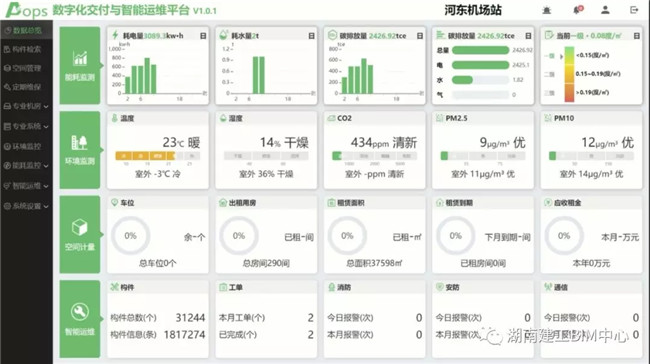Click the fire alarm icon beside 消防
The height and width of the screenshot is (364, 650).
click(x=332, y=287)
